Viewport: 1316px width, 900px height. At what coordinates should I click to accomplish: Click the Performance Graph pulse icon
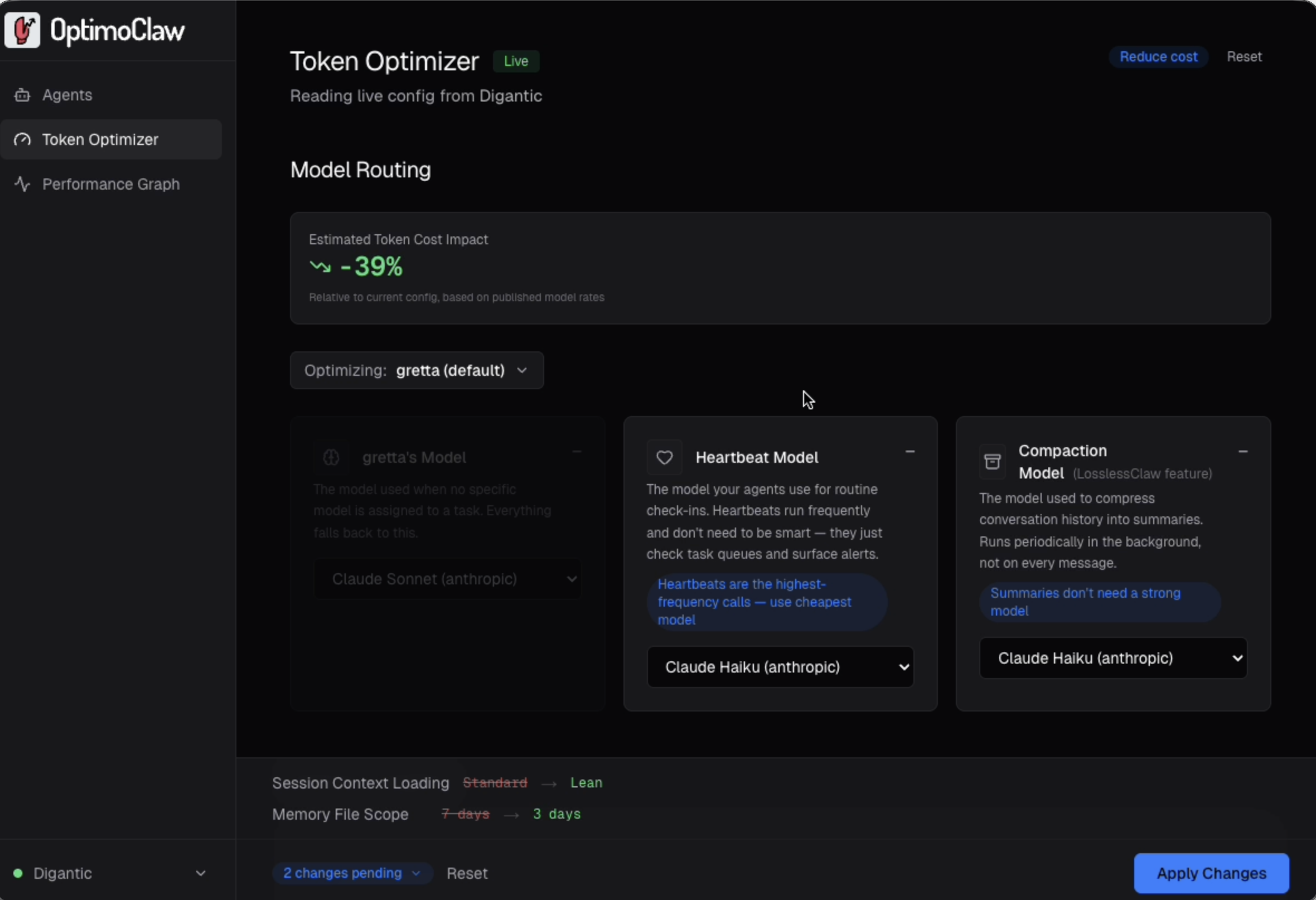coord(22,184)
